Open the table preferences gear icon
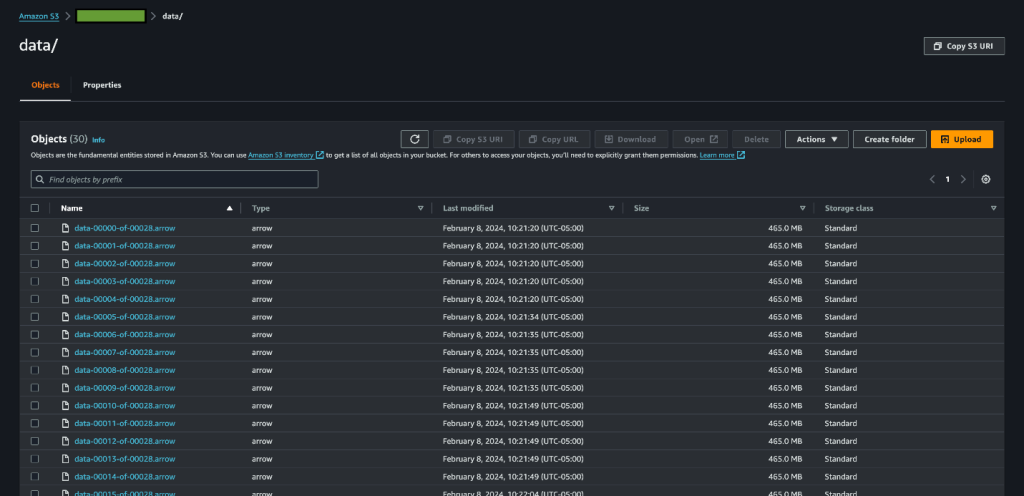1024x496 pixels. (x=986, y=179)
